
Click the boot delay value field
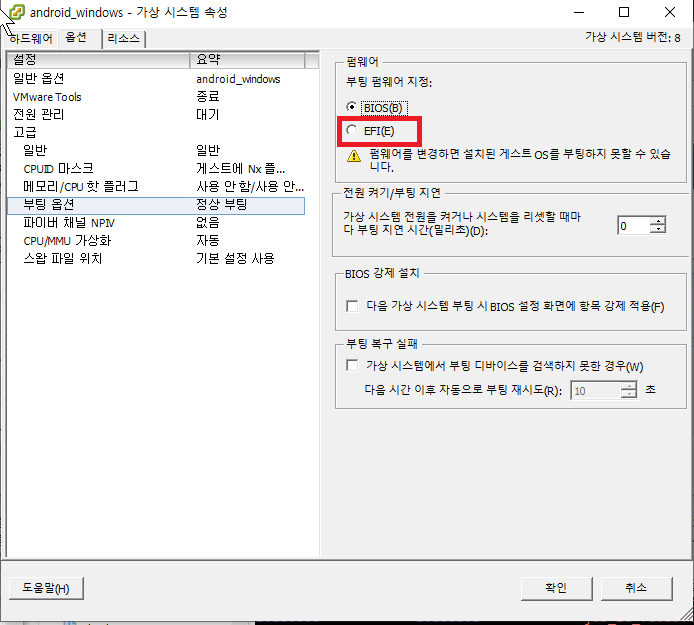coord(634,225)
